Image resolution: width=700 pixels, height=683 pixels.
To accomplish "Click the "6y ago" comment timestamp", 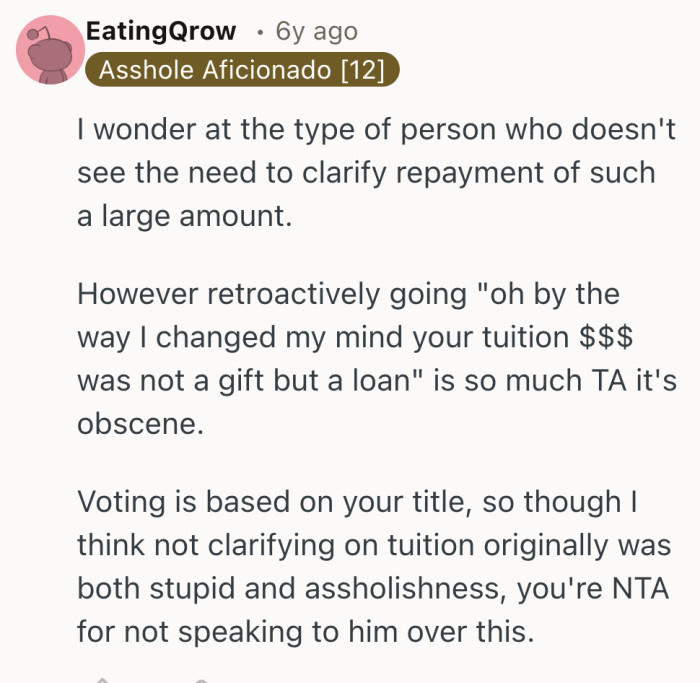I will tap(316, 31).
